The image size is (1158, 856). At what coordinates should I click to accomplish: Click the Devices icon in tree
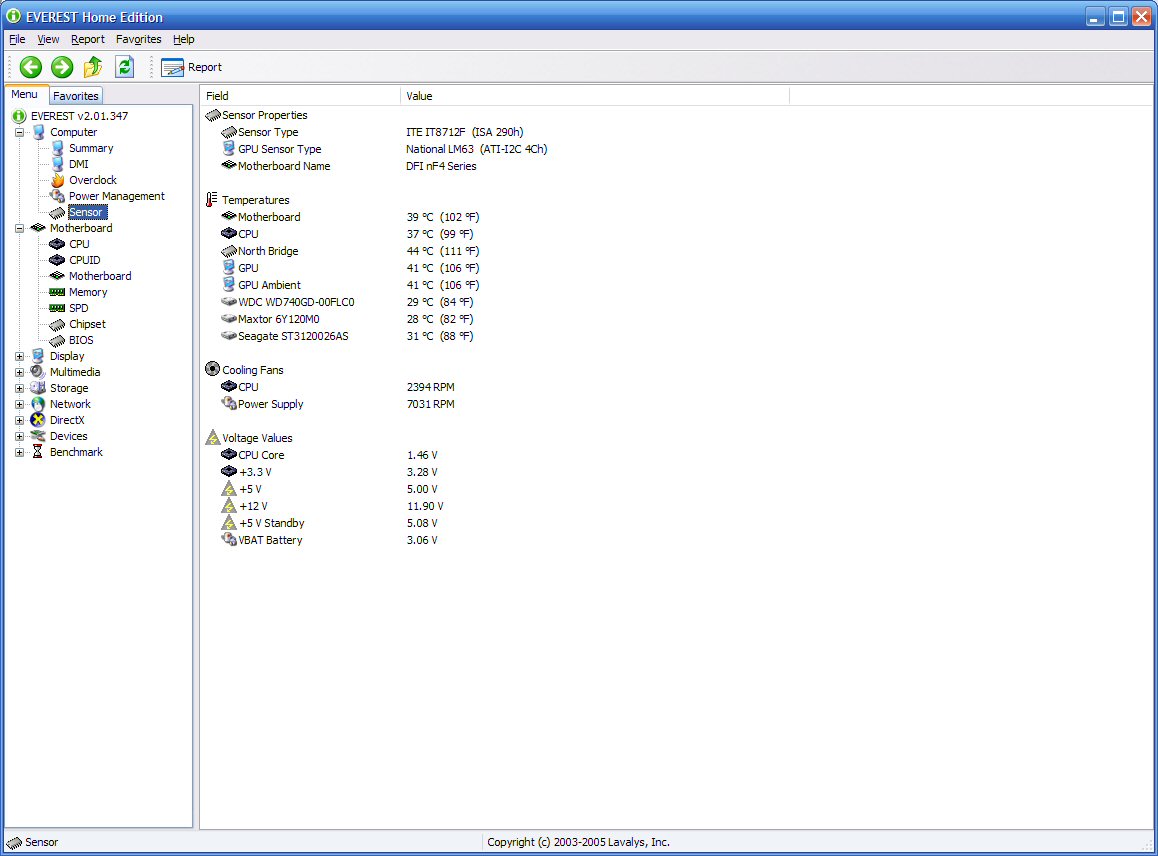(38, 436)
